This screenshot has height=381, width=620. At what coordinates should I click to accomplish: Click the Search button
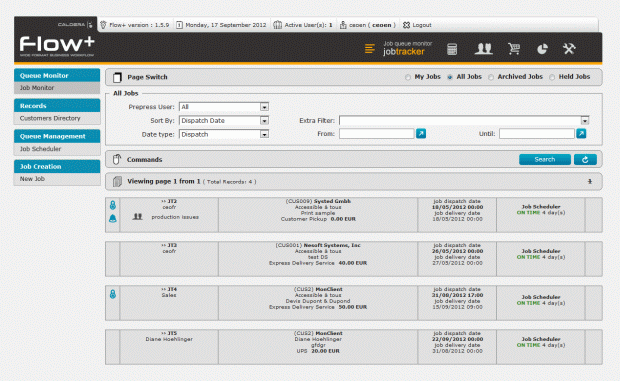click(x=544, y=159)
